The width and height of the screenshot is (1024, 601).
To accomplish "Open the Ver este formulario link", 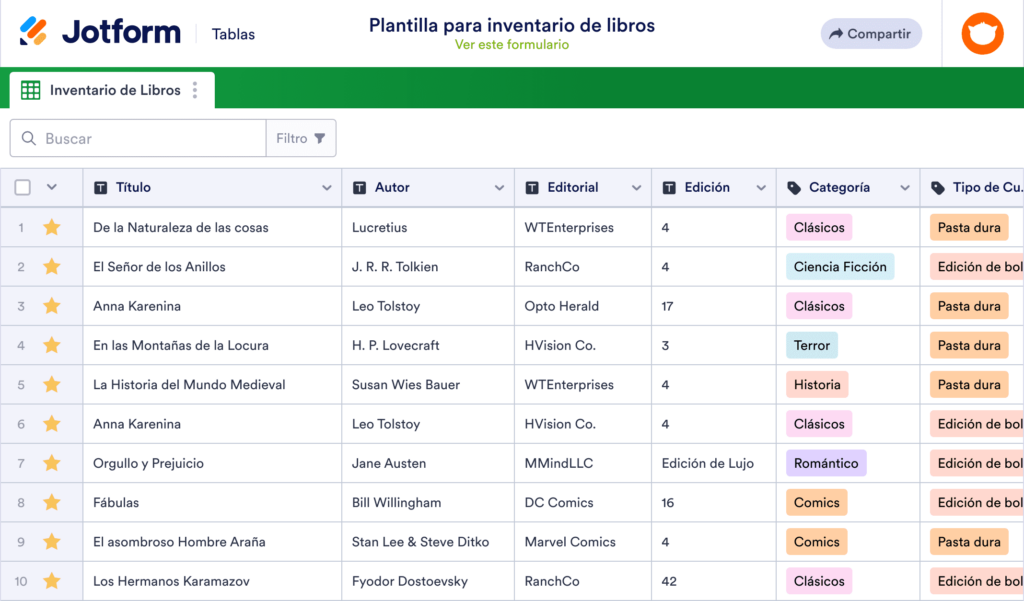I will click(511, 45).
